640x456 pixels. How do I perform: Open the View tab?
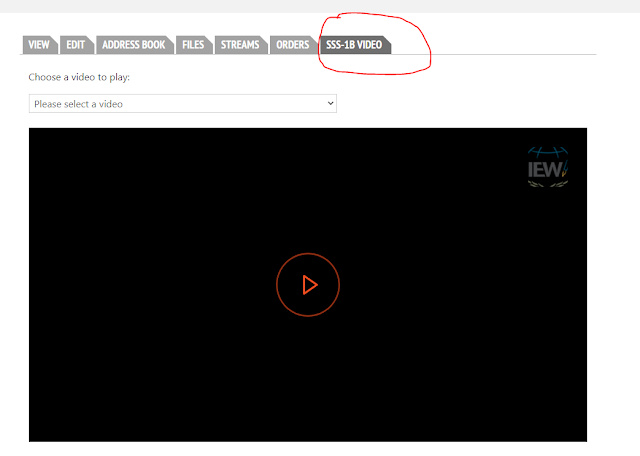(40, 45)
